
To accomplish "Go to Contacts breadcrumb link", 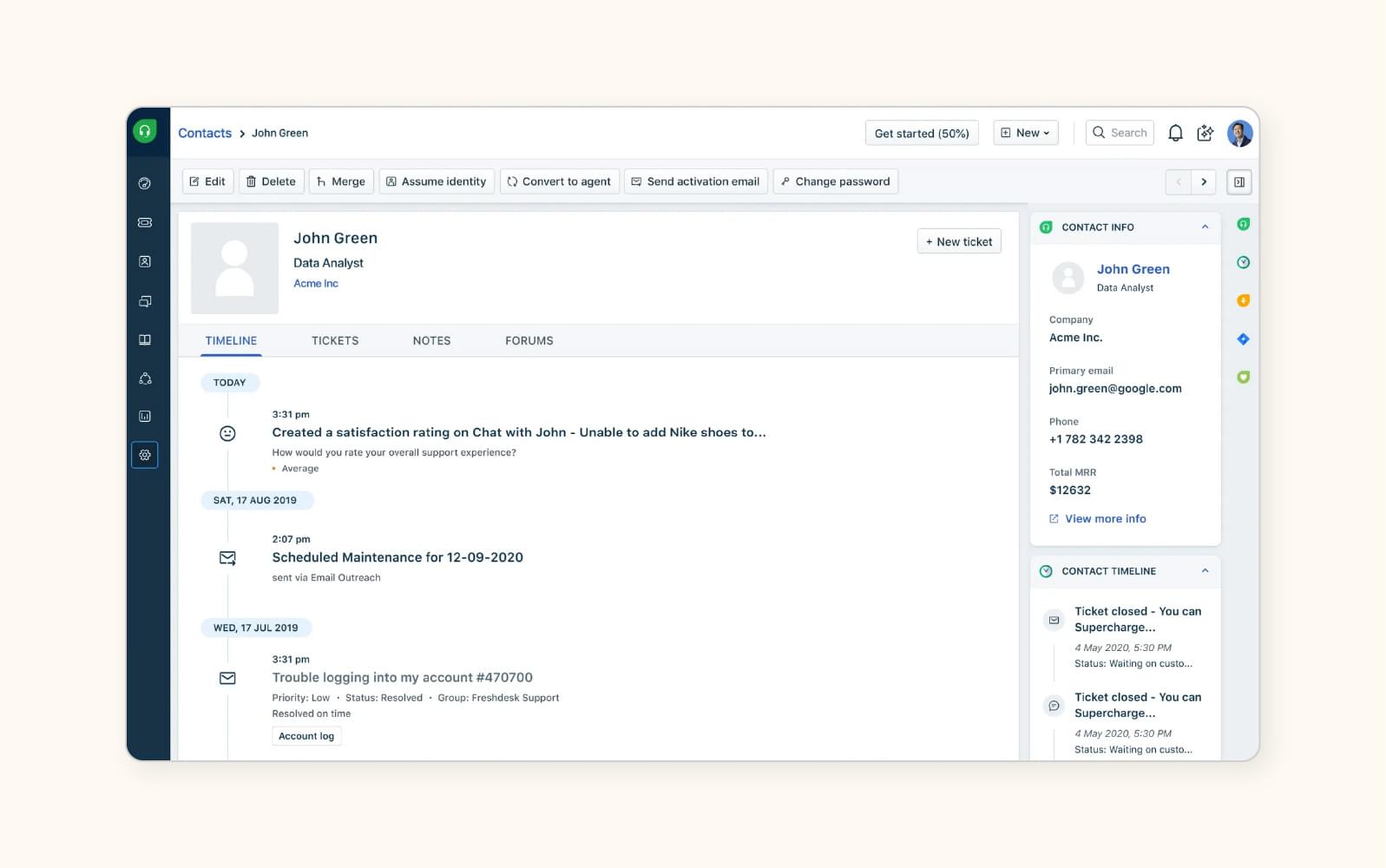I will (205, 133).
